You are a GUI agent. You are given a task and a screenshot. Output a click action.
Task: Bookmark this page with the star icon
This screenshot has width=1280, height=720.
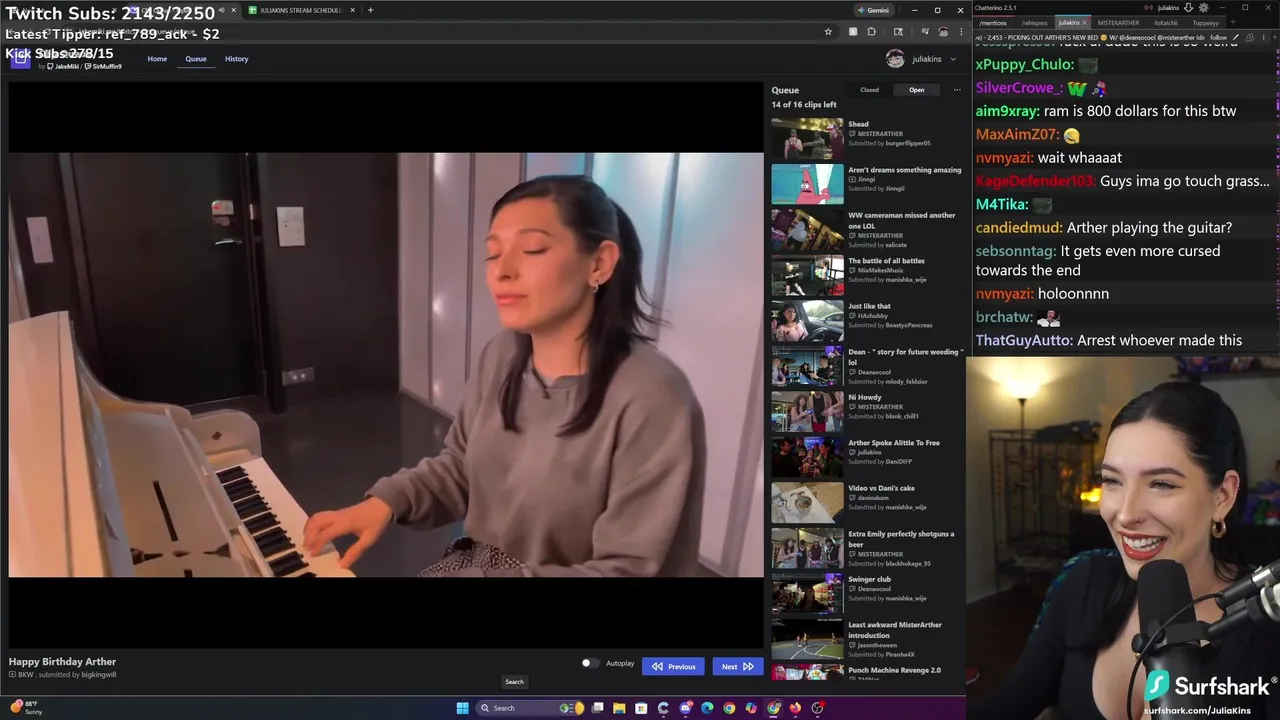pyautogui.click(x=828, y=32)
